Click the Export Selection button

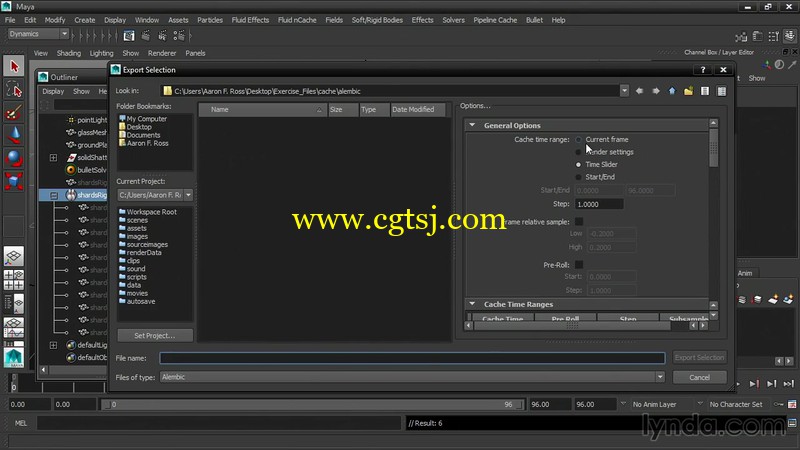click(699, 358)
